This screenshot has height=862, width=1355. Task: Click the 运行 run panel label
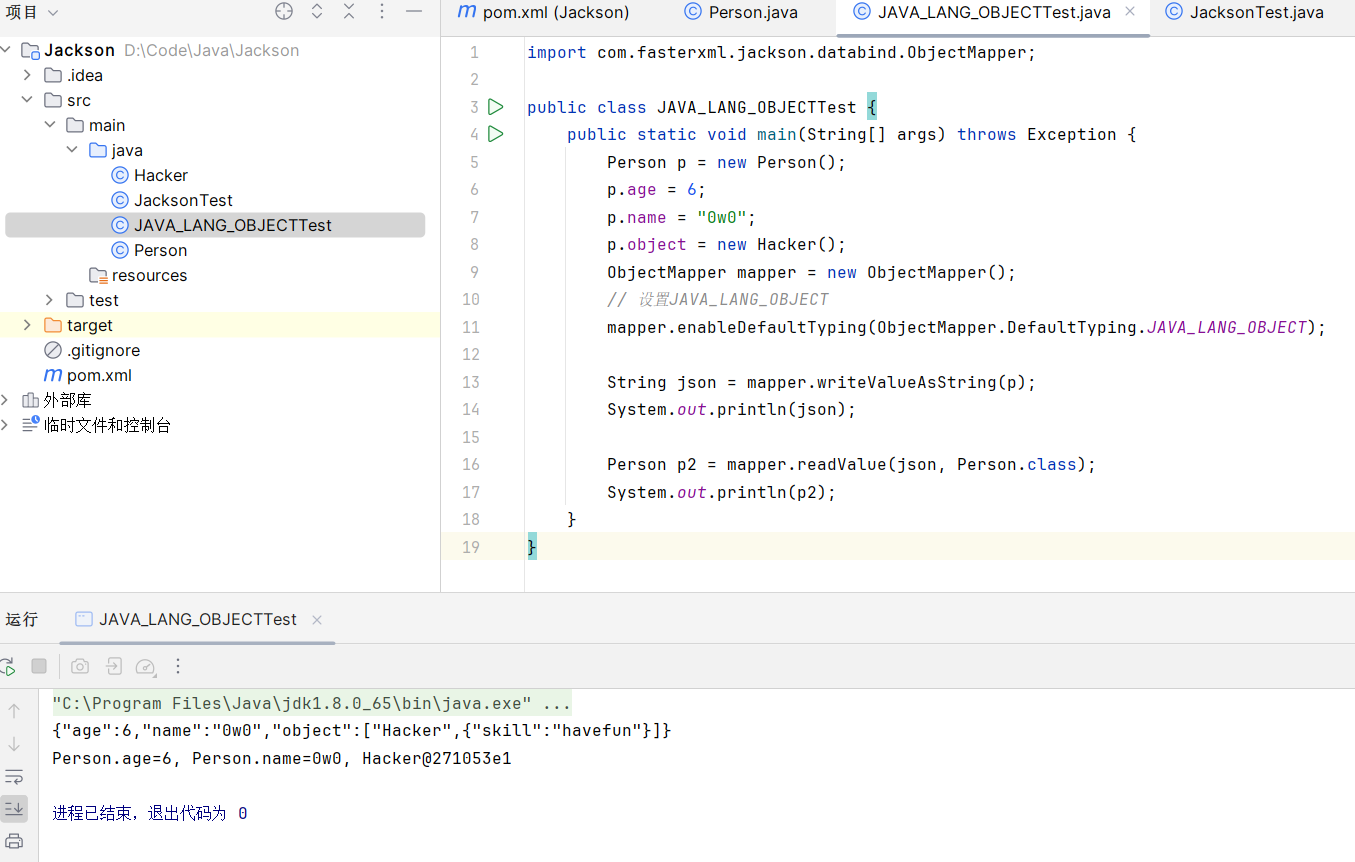tap(22, 620)
